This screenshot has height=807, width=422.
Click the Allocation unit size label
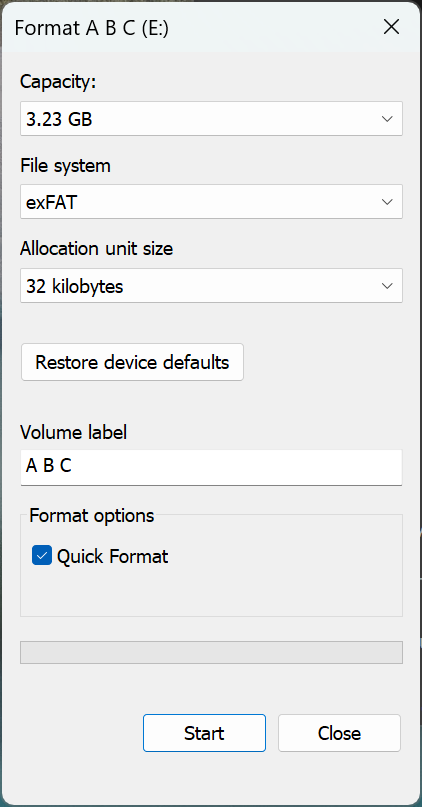[x=97, y=249]
